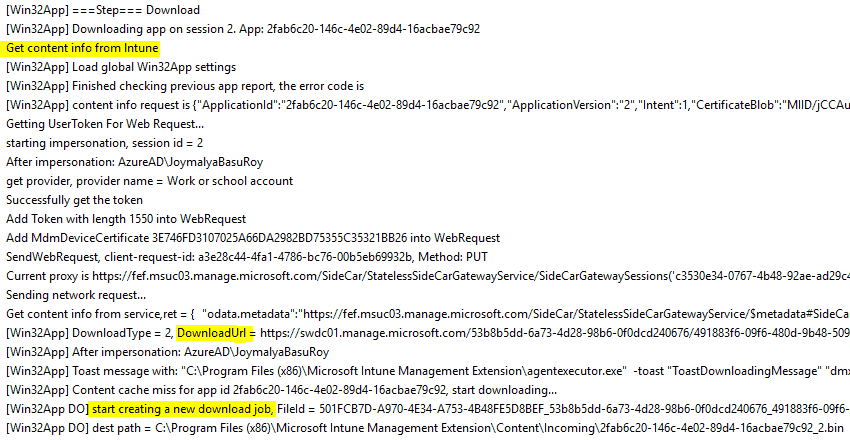Select 'Finished checking previous app report' line
The image size is (850, 440).
[185, 86]
